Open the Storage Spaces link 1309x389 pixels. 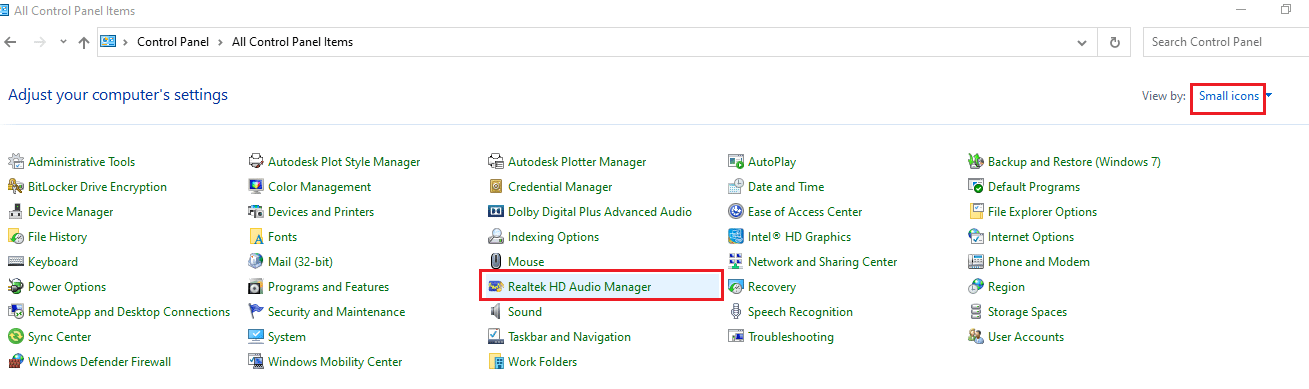click(1027, 312)
